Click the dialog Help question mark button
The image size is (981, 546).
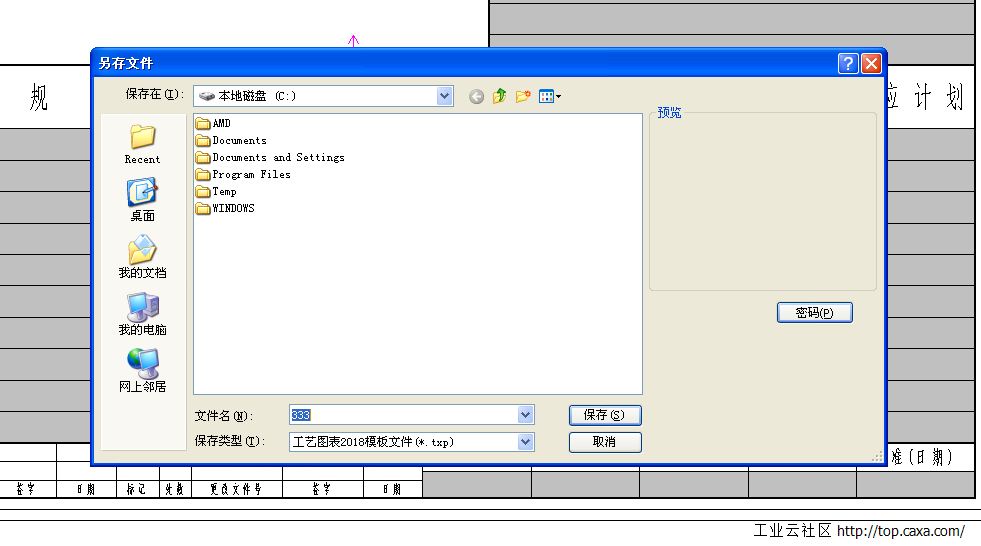point(848,64)
